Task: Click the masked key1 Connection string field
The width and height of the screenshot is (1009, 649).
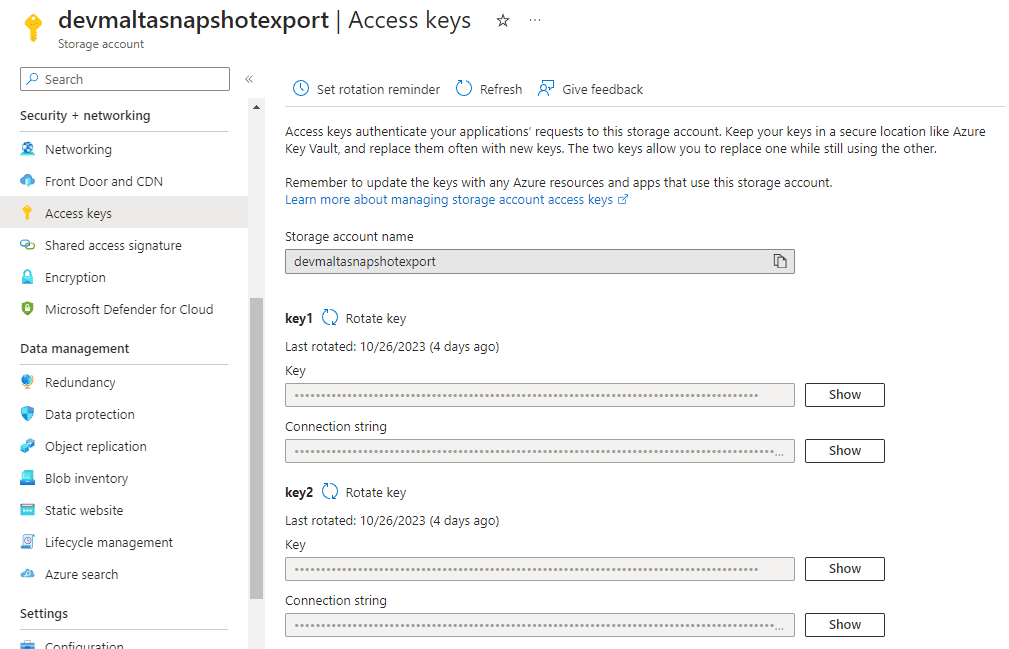Action: click(x=540, y=451)
